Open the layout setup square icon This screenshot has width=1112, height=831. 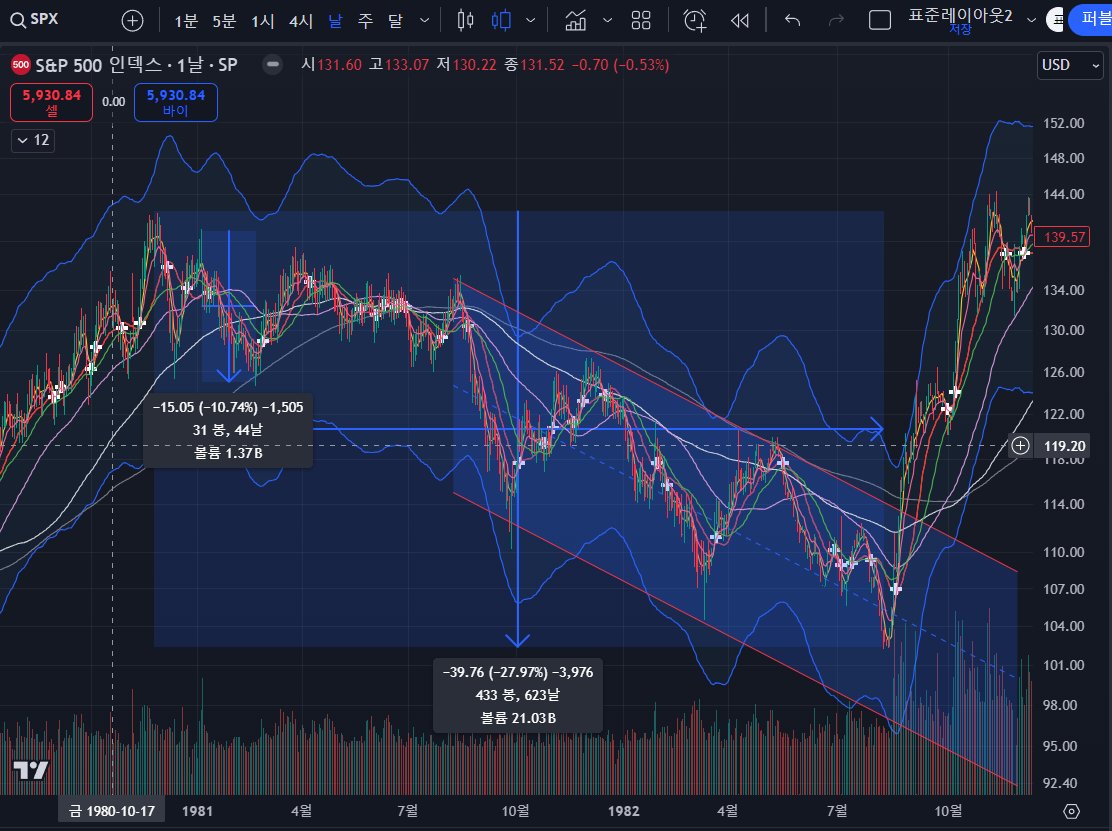point(880,21)
